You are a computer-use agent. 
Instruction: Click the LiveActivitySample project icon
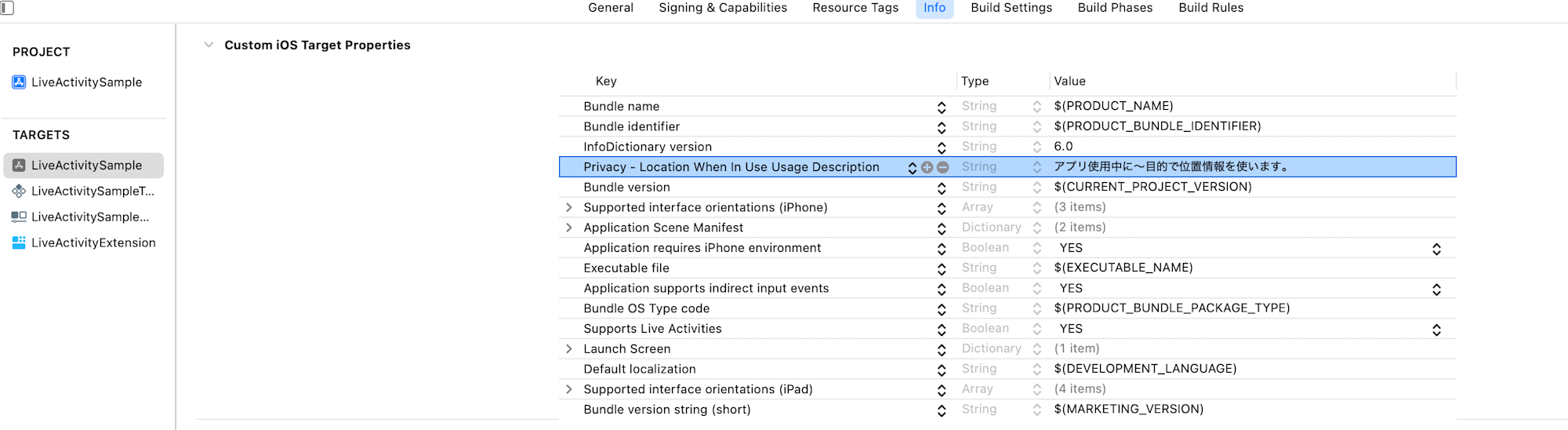pos(19,82)
